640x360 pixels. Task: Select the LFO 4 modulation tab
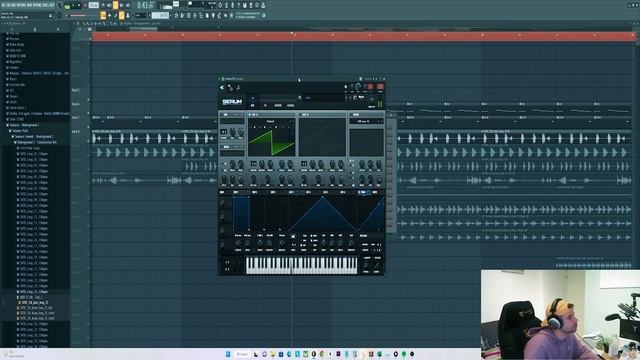pos(342,192)
